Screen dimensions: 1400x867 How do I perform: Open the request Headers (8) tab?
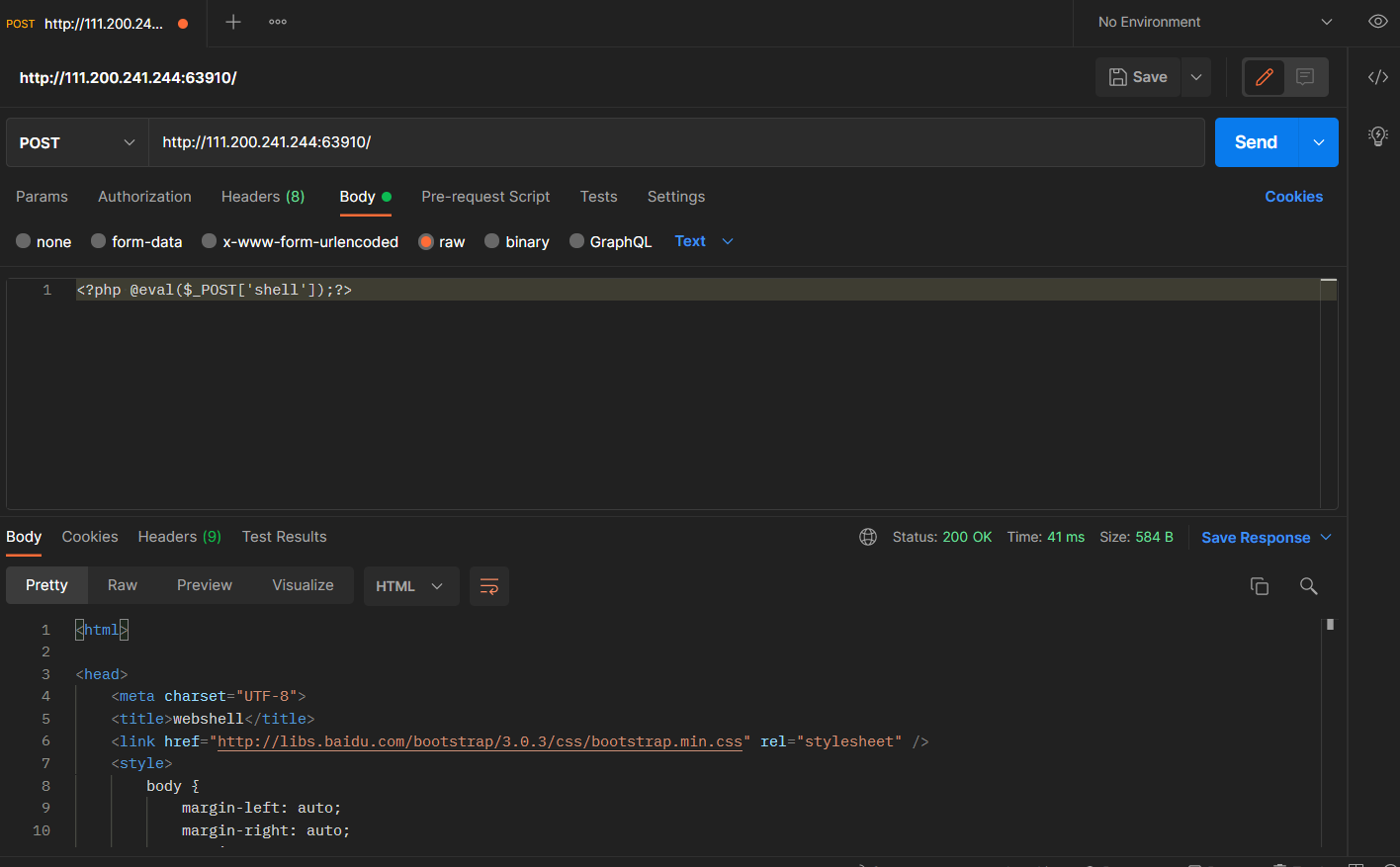coord(263,197)
